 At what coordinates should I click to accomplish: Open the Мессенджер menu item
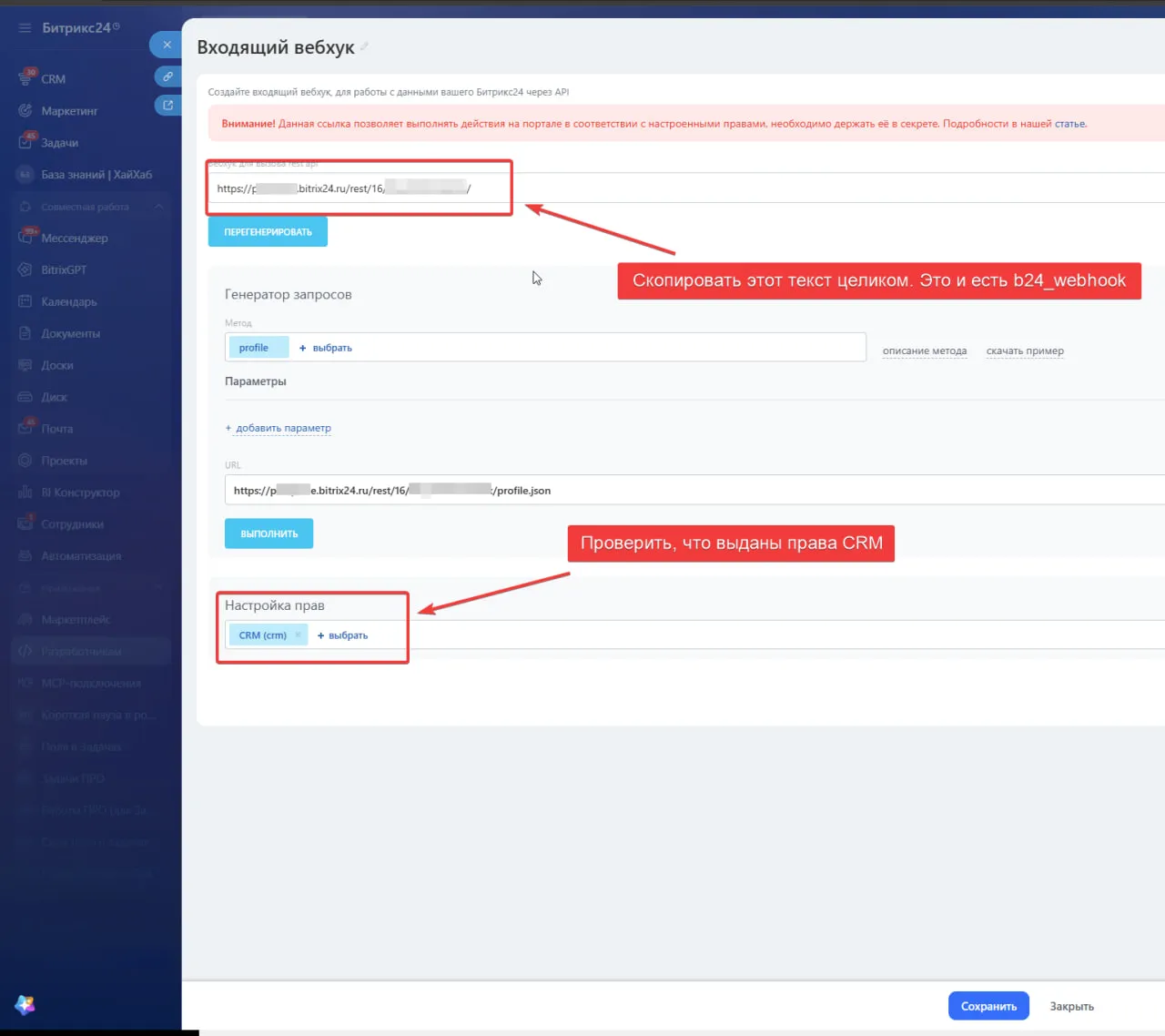[75, 239]
